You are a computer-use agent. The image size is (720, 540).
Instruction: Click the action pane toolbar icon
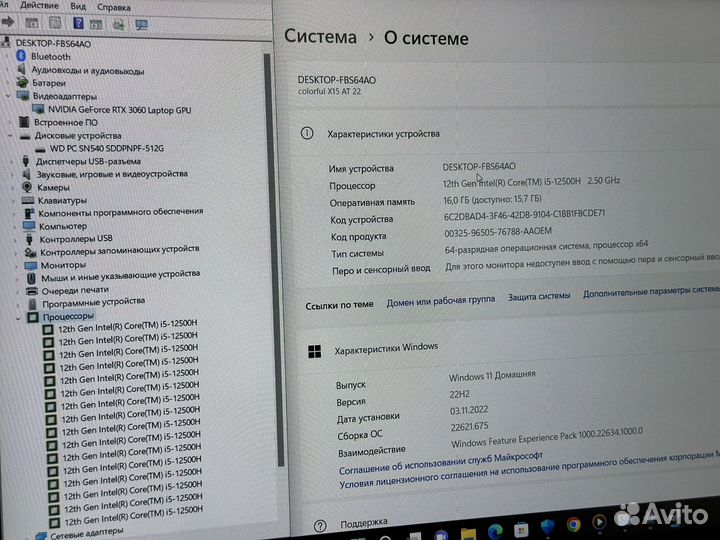[96, 24]
